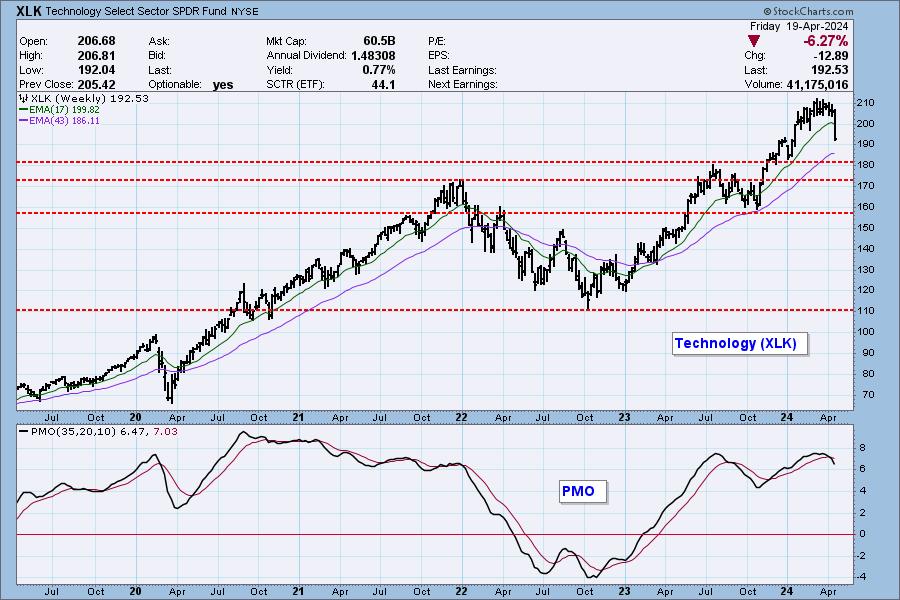Select the Friday 19-Apr-2024 date label
Image resolution: width=900 pixels, height=600 pixels.
point(799,26)
